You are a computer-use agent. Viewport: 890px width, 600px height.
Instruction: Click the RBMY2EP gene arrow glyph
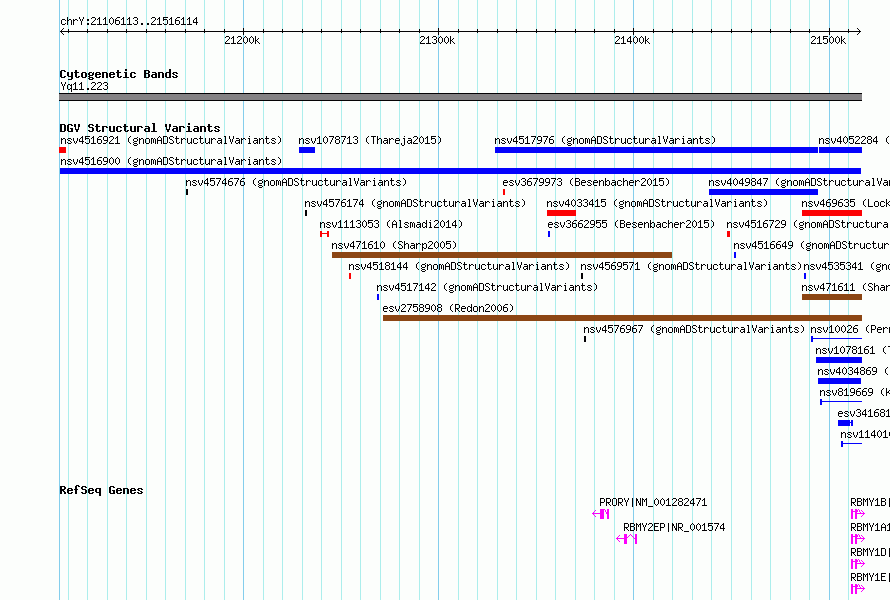coord(627,539)
